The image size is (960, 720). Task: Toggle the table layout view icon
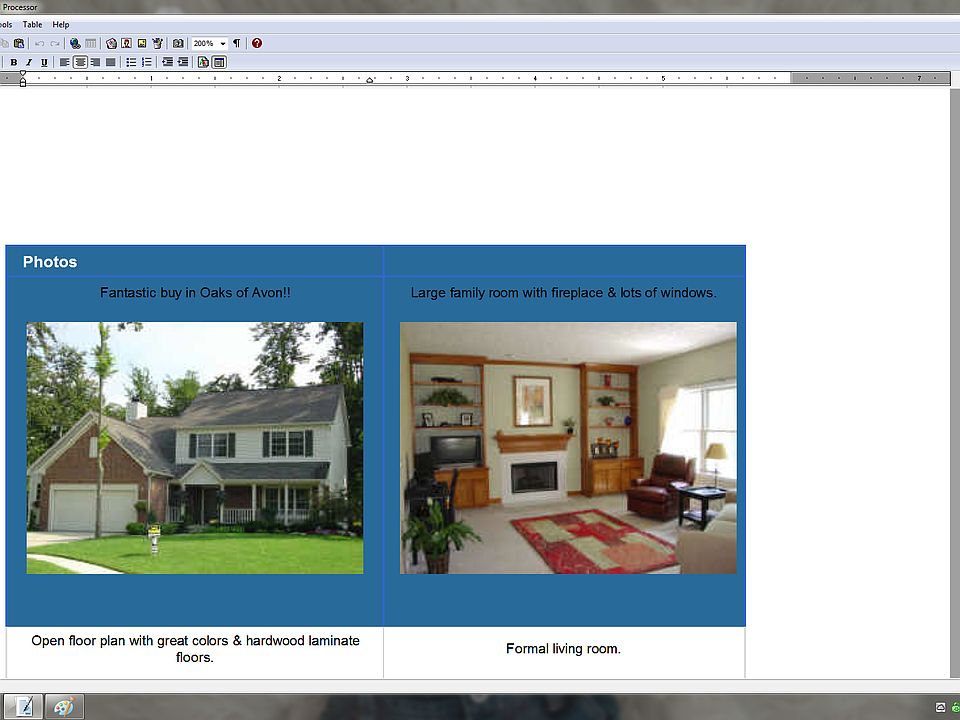pyautogui.click(x=219, y=62)
